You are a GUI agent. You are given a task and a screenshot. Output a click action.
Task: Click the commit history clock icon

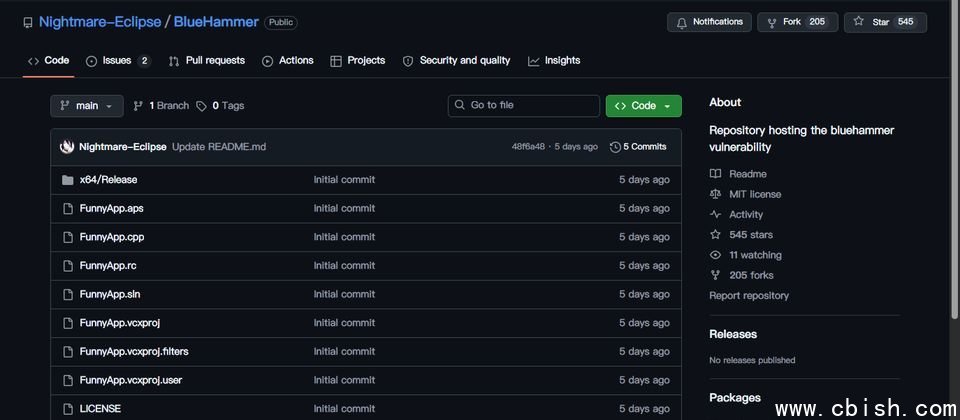tap(615, 147)
